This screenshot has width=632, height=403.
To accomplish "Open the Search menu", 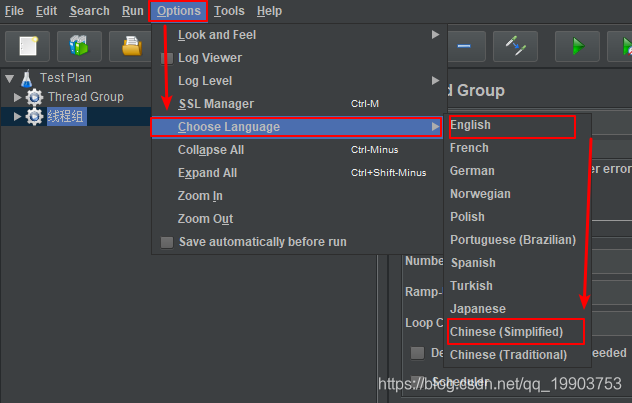I will pyautogui.click(x=89, y=11).
